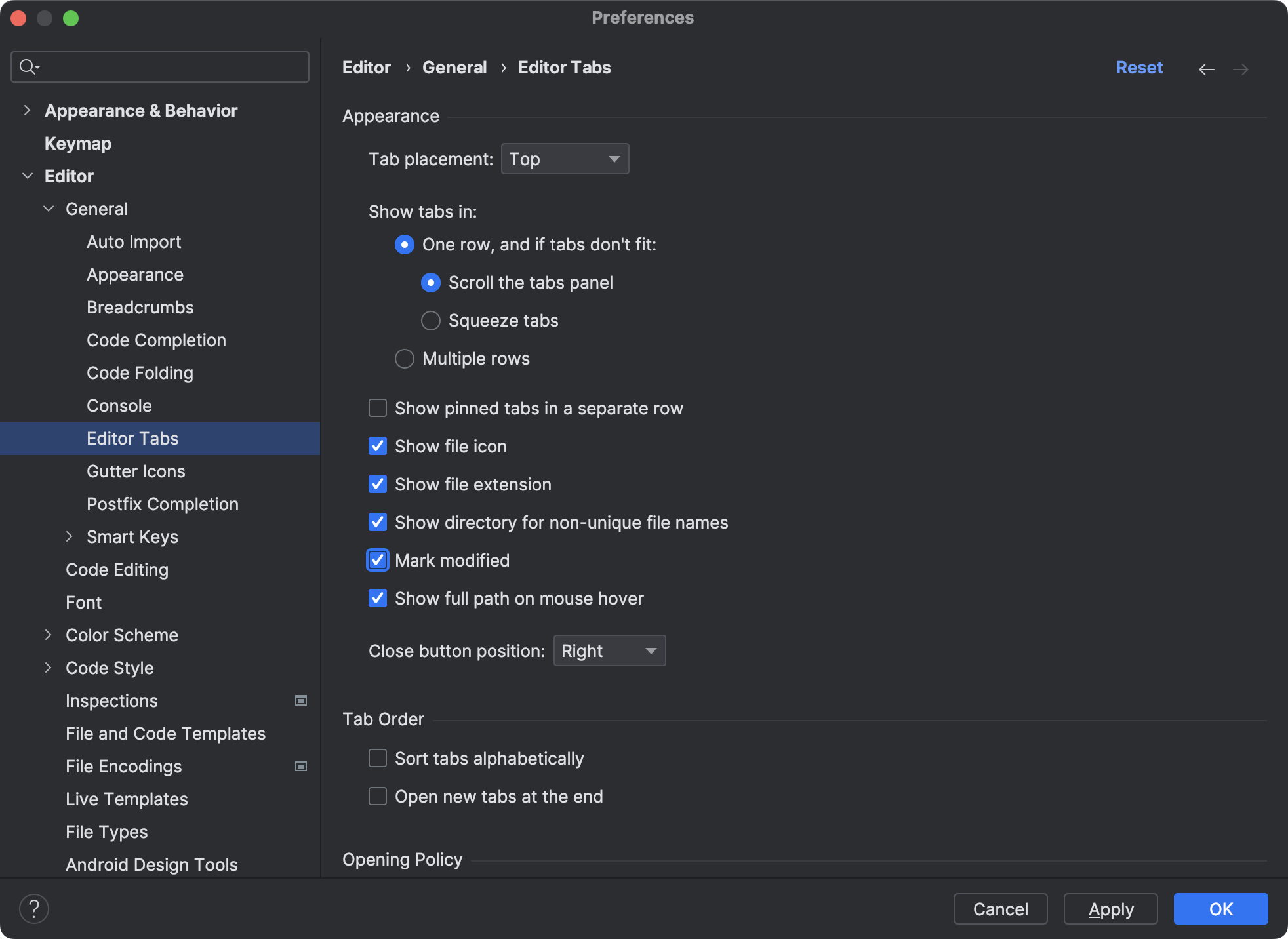The image size is (1288, 939).
Task: Choose the Multiple rows radio button
Action: (405, 359)
